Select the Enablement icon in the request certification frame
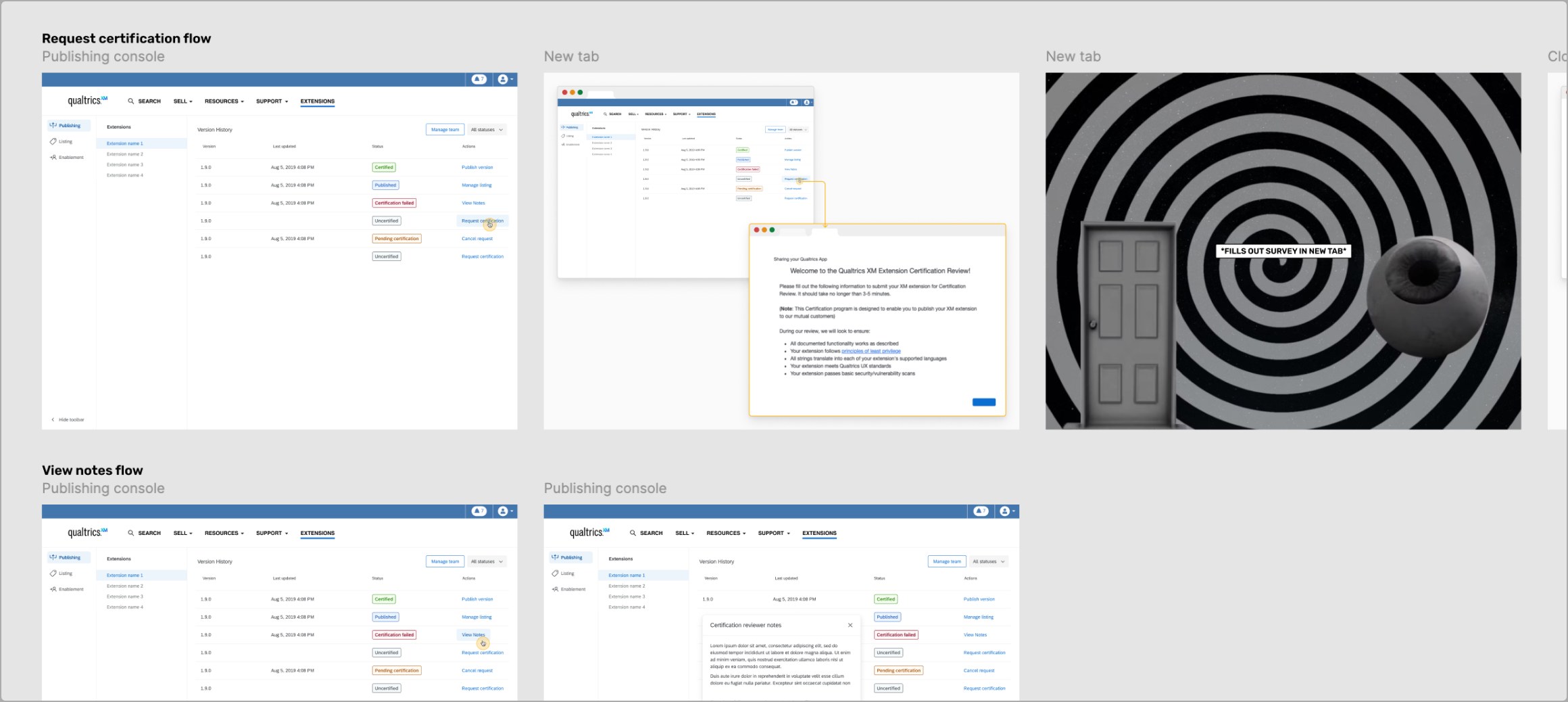1568x702 pixels. 53,158
